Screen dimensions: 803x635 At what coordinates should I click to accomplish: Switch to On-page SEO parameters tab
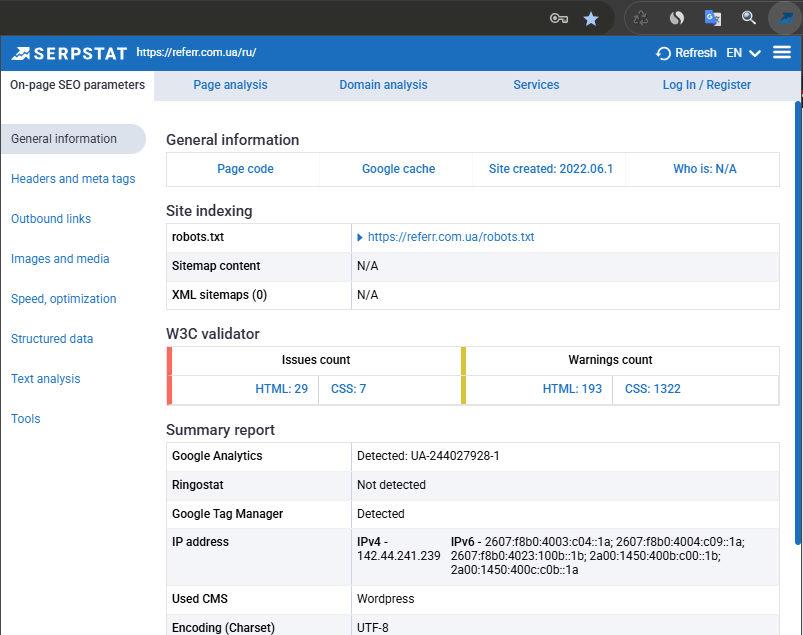(77, 85)
